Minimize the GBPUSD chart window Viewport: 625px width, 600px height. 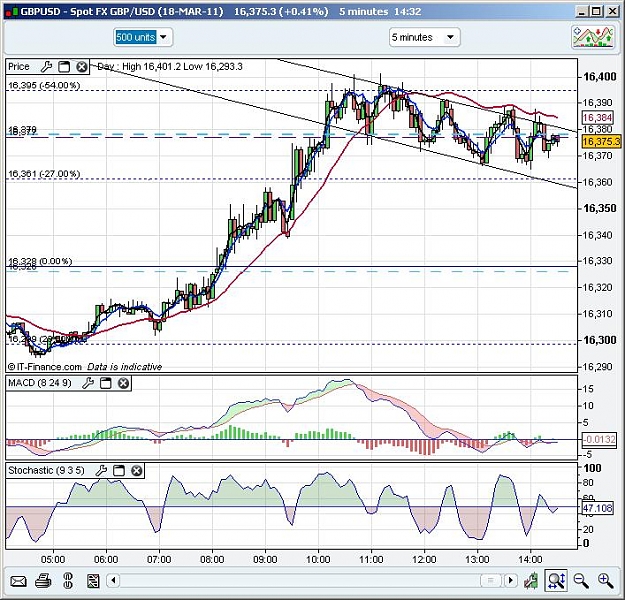pyautogui.click(x=582, y=12)
